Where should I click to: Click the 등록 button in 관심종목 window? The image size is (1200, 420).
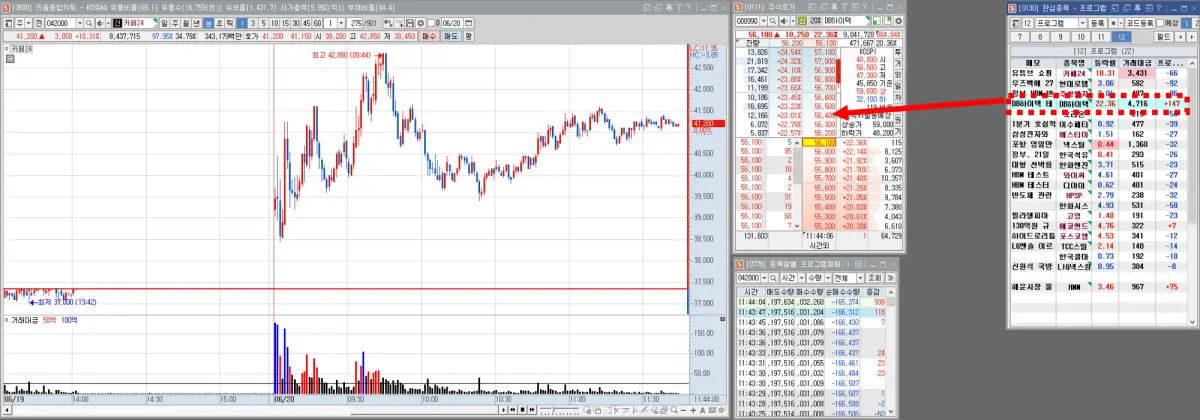[1098, 23]
